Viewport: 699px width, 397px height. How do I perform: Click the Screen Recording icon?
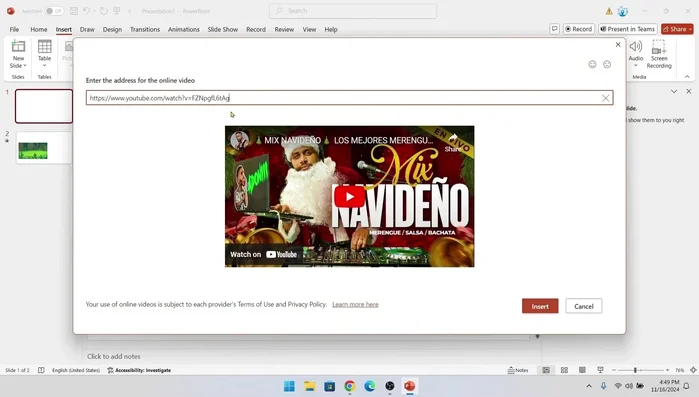[x=659, y=47]
